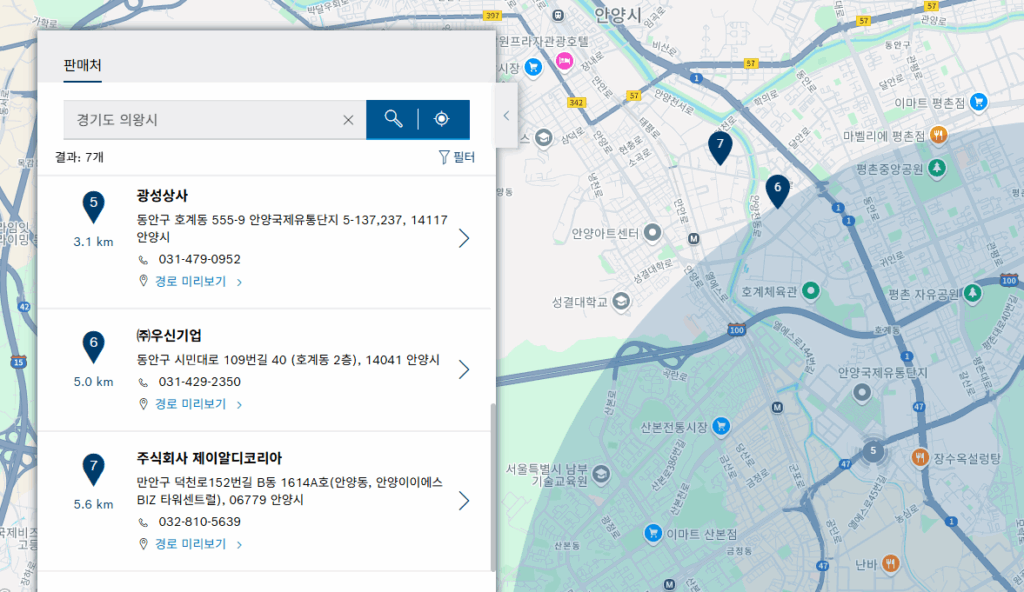Expand 주식회사 제이알디코리아 details chevron
Image resolution: width=1024 pixels, height=592 pixels.
click(x=464, y=501)
